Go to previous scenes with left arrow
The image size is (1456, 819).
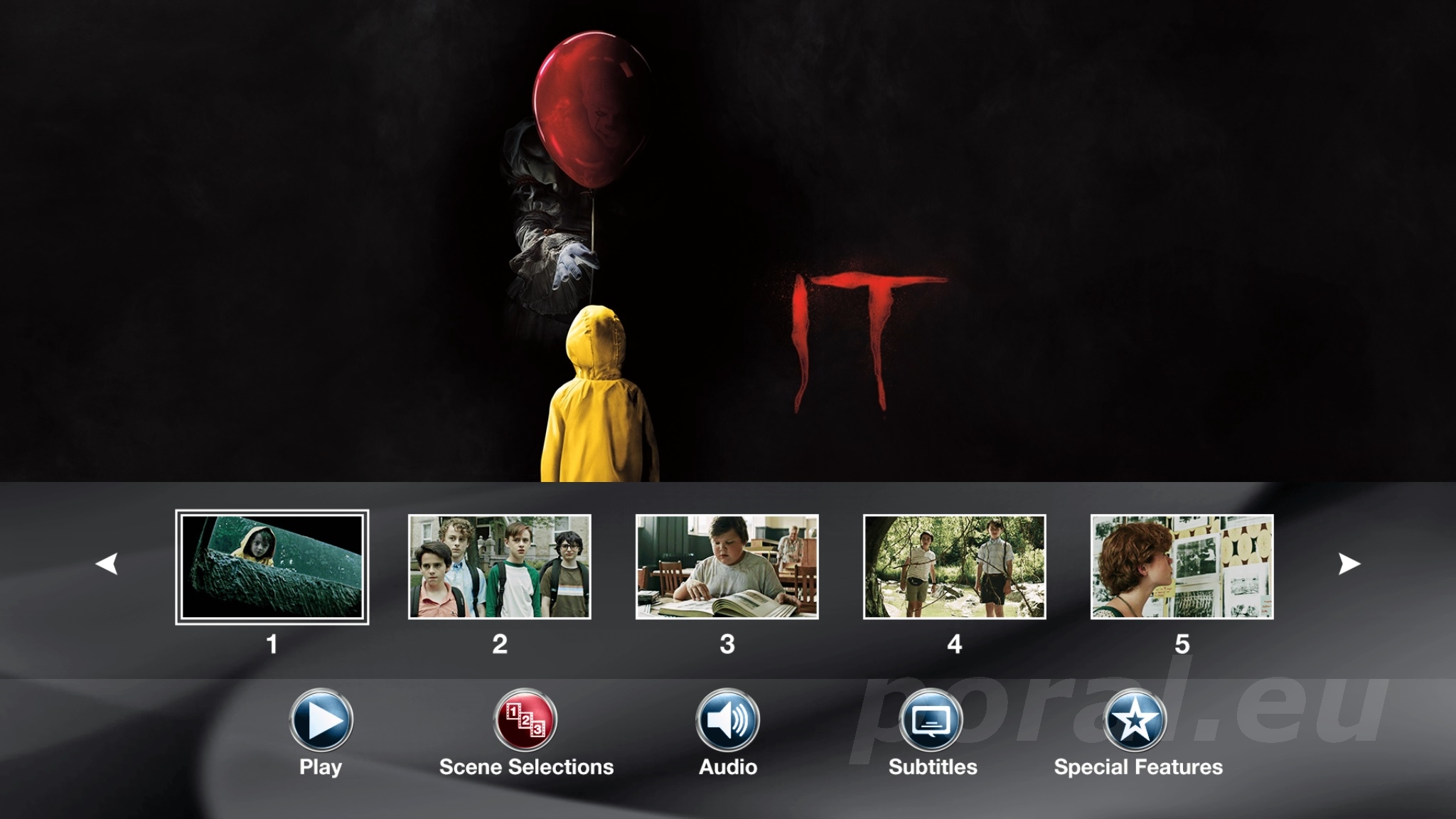tap(107, 564)
